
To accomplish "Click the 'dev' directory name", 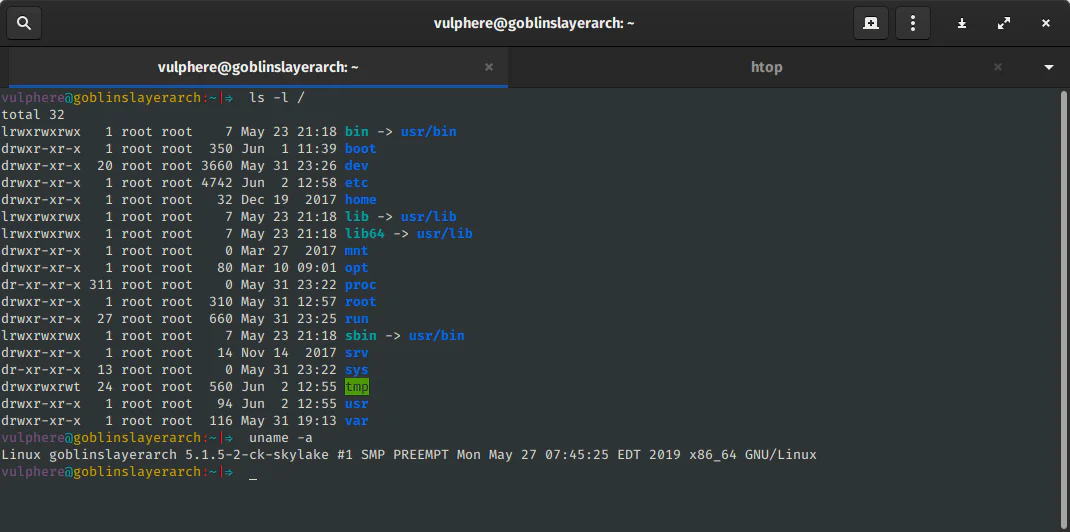I will tap(356, 166).
